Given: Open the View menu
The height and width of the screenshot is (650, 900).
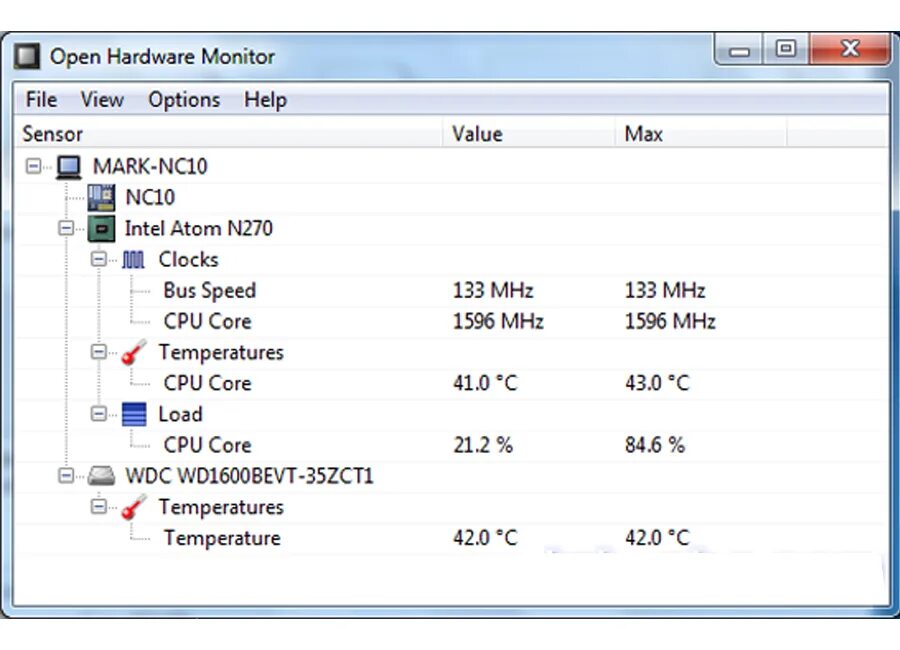Looking at the screenshot, I should click(x=102, y=100).
